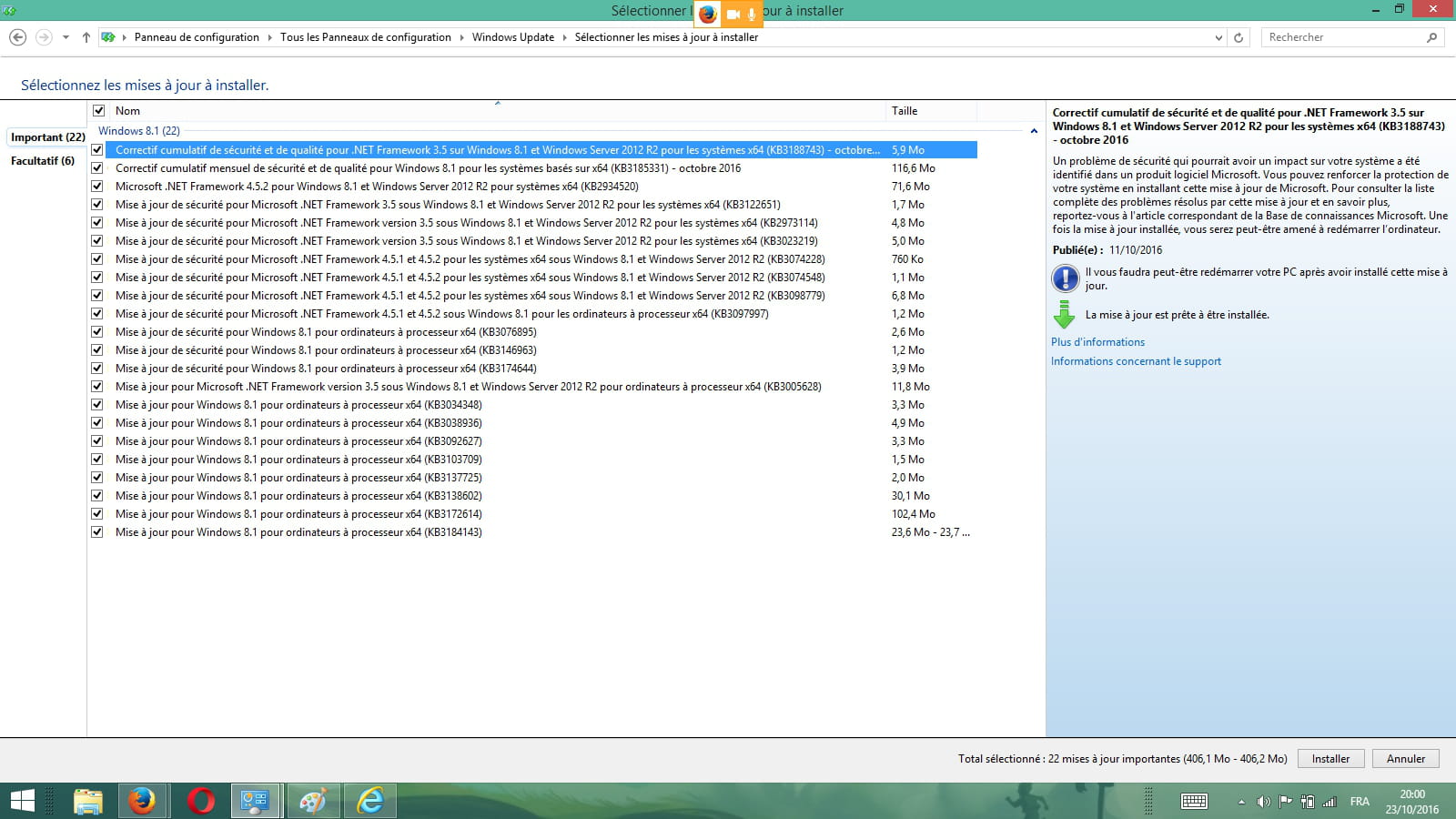Uncheck KB3188743 .NET Framework 3.5 update
The image size is (1456, 819).
(x=97, y=150)
